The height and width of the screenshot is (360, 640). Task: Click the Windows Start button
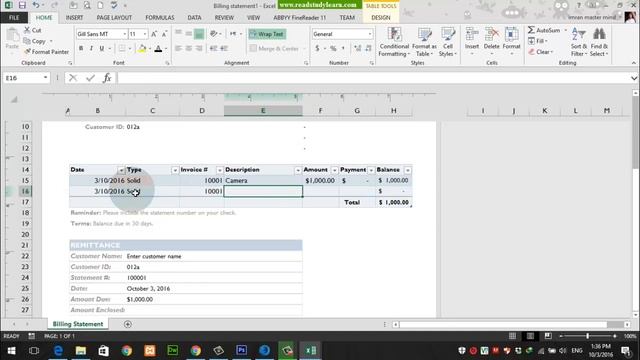pos(11,351)
